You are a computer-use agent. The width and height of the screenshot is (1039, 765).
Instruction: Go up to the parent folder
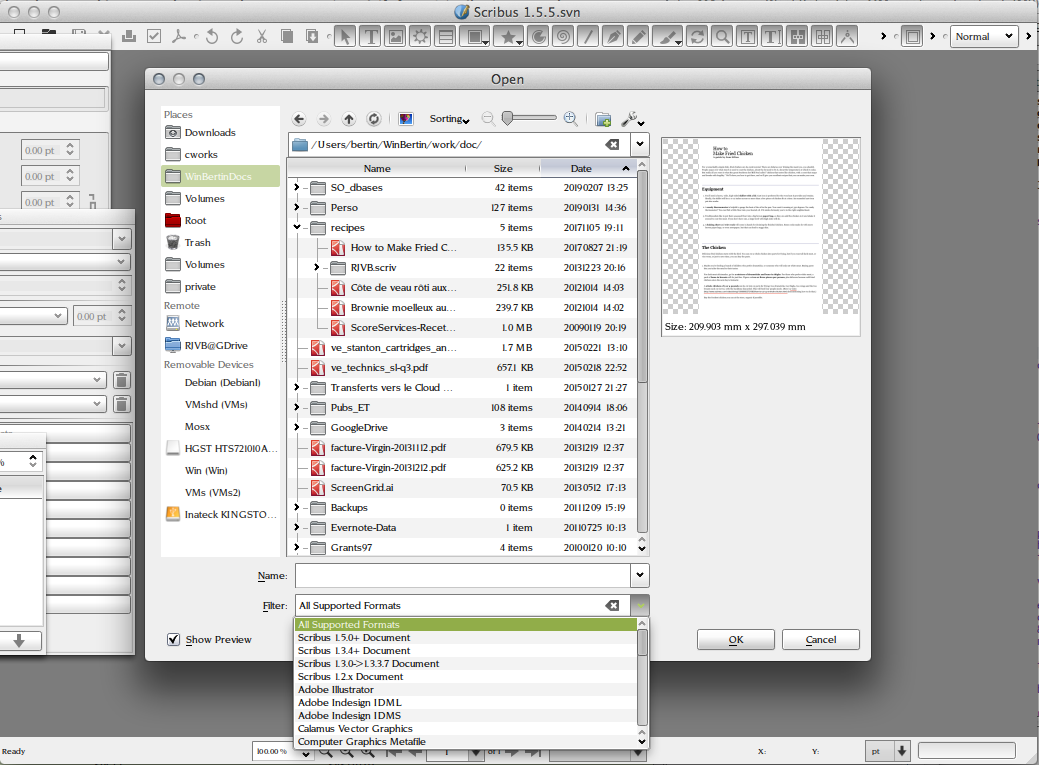click(348, 119)
